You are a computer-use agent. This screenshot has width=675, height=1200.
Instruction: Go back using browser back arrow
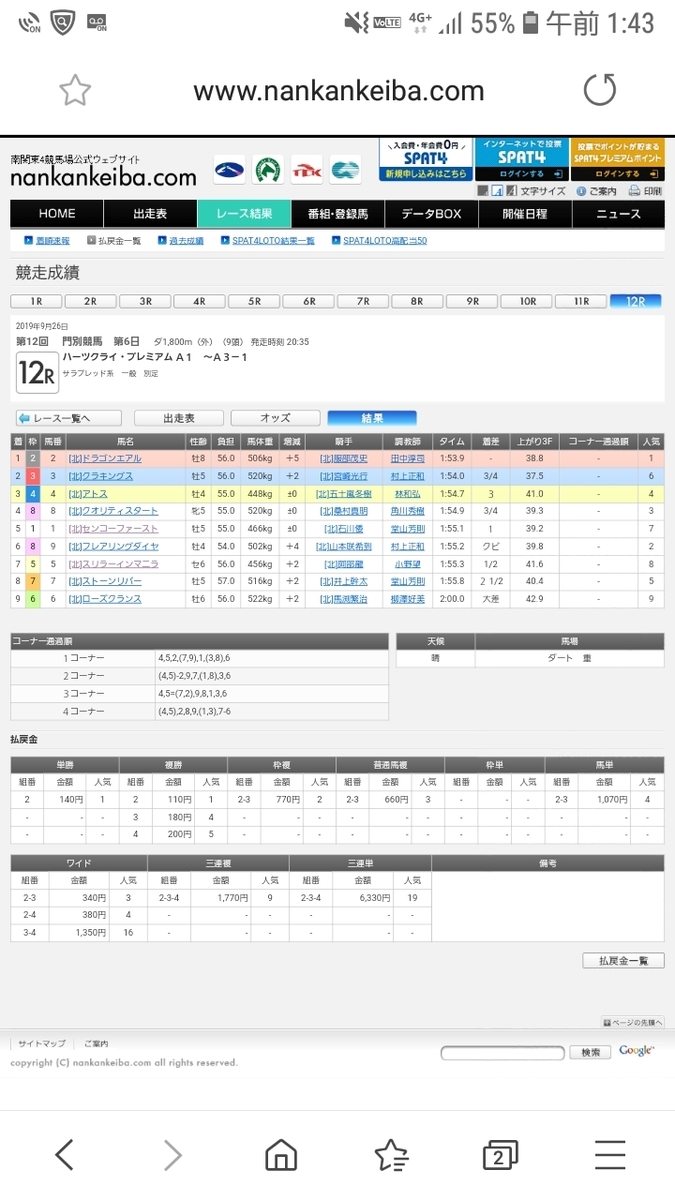point(64,1155)
